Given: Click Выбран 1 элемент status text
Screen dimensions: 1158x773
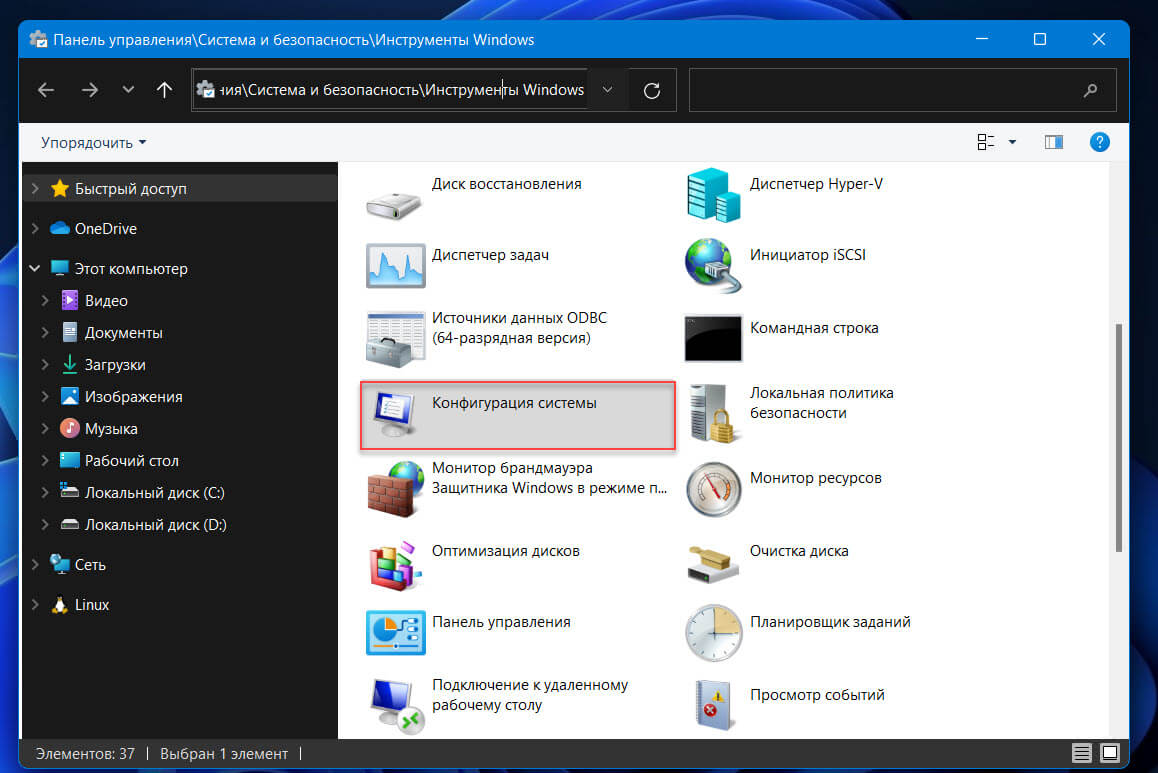Looking at the screenshot, I should coord(224,754).
